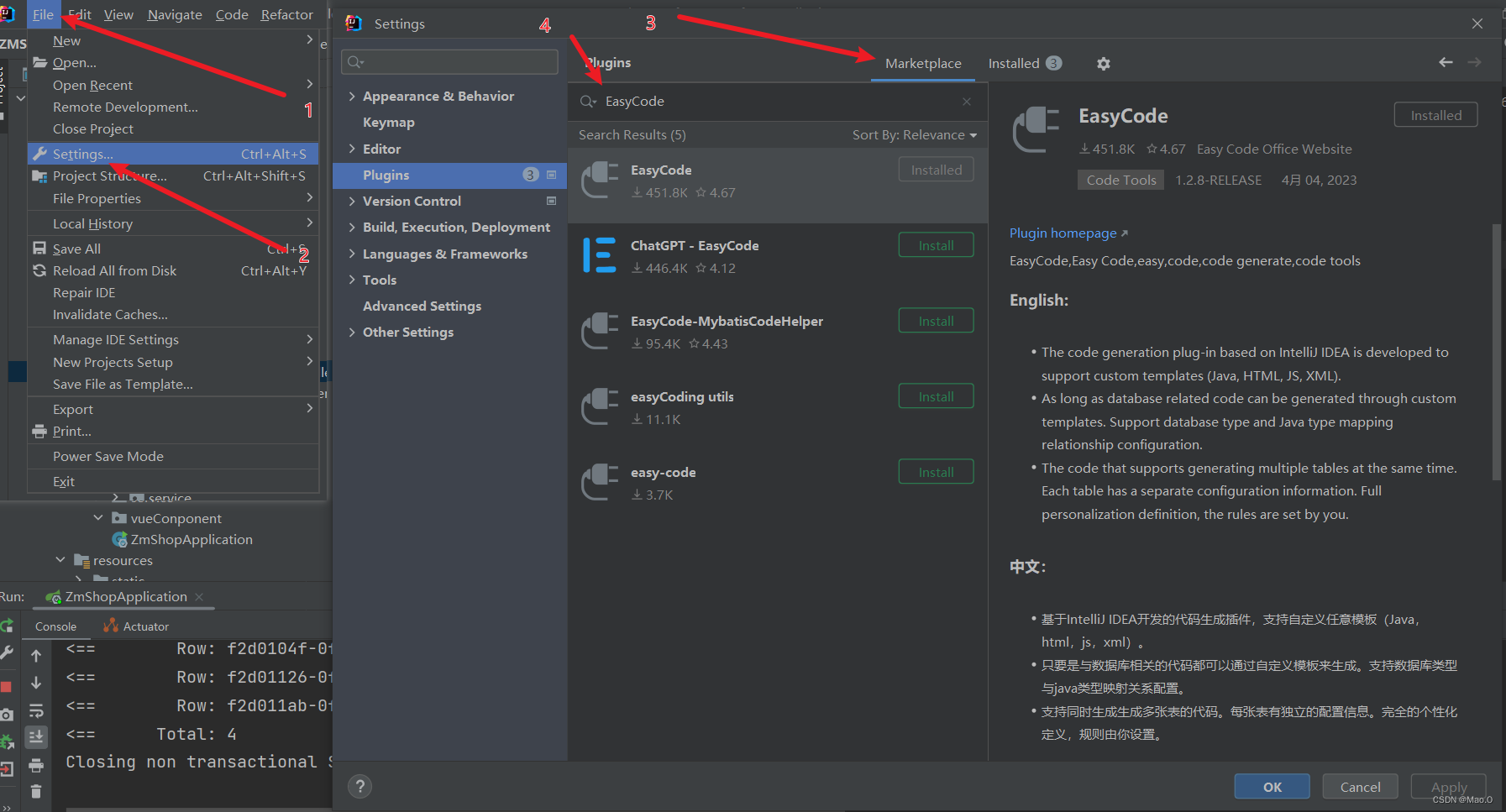Click the OK button
This screenshot has height=812, width=1506.
(1272, 787)
